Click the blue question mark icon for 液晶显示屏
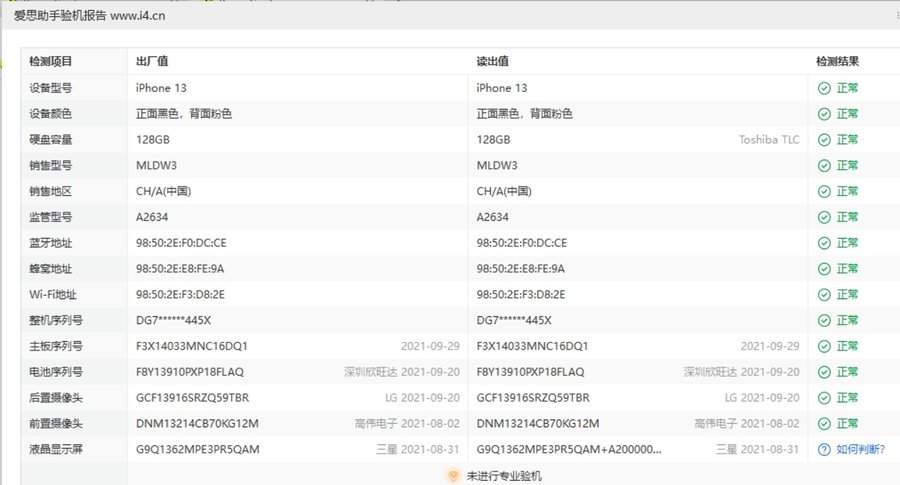This screenshot has height=485, width=900. (824, 449)
